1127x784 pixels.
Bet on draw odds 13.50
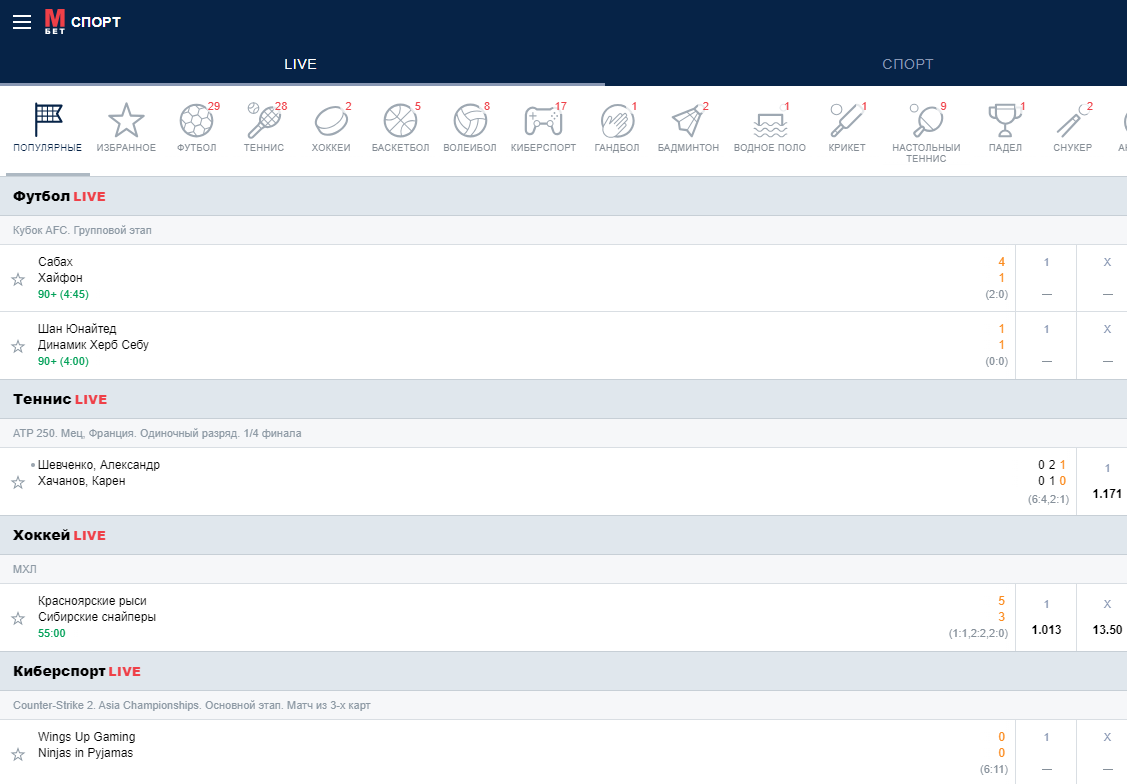click(1107, 629)
